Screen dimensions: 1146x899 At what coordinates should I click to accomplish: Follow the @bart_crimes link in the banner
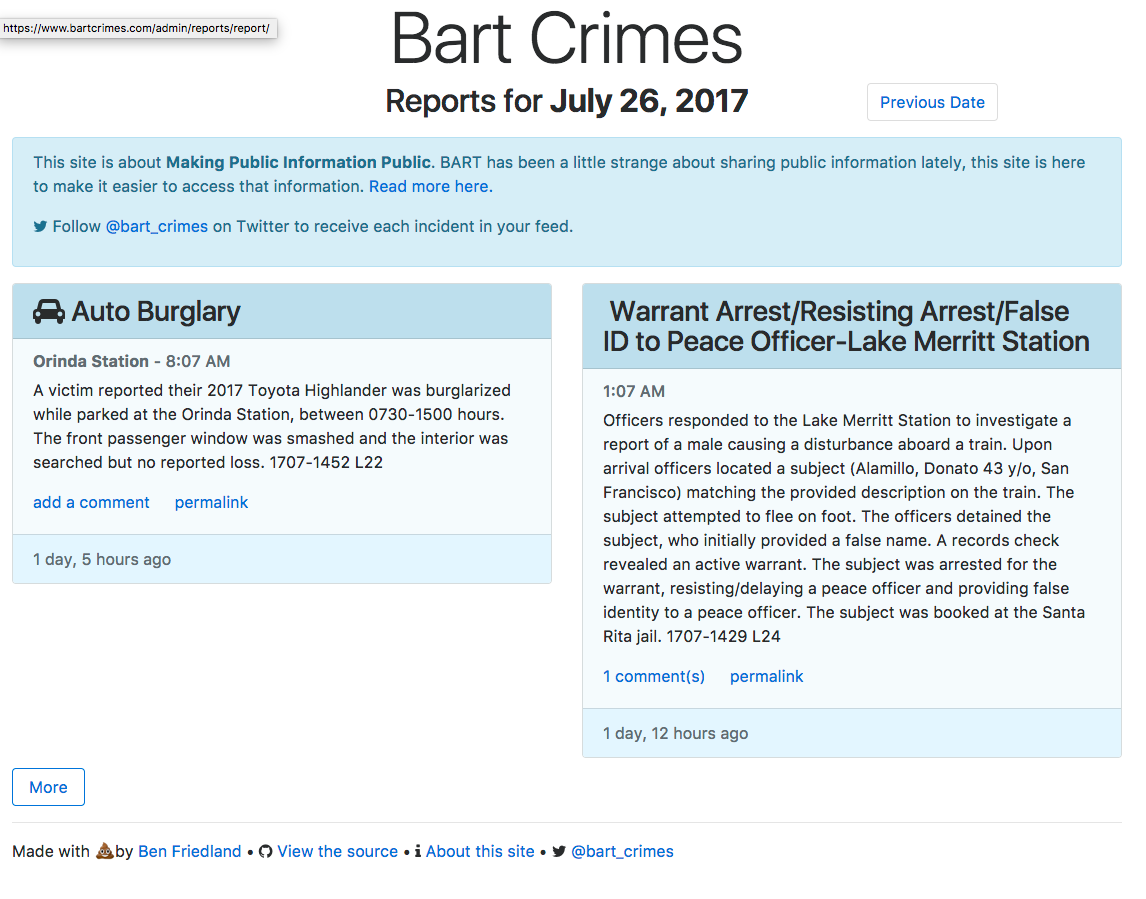(157, 226)
